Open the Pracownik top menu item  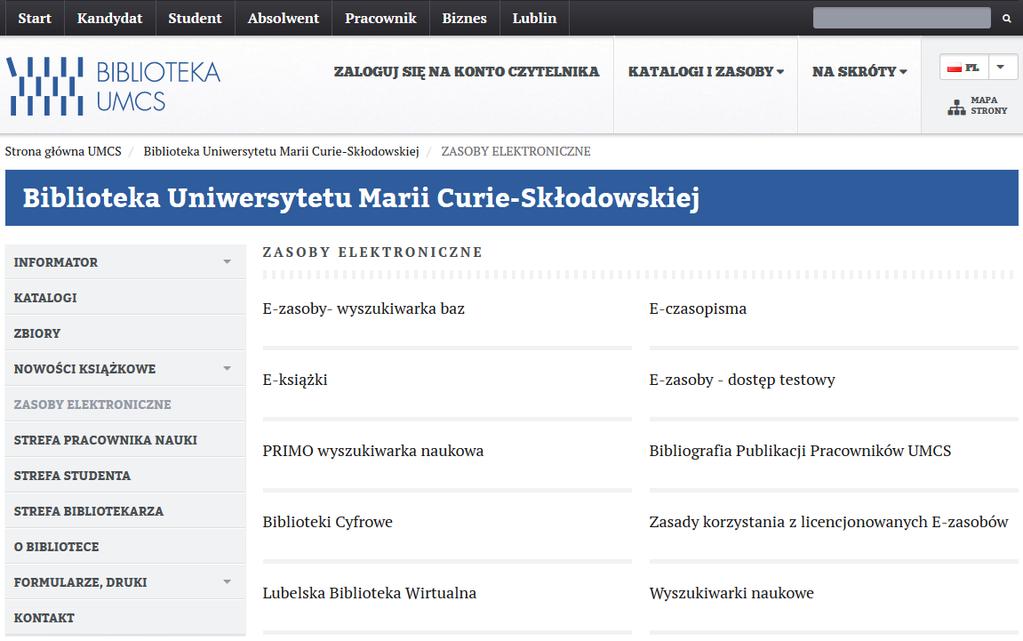tap(380, 18)
